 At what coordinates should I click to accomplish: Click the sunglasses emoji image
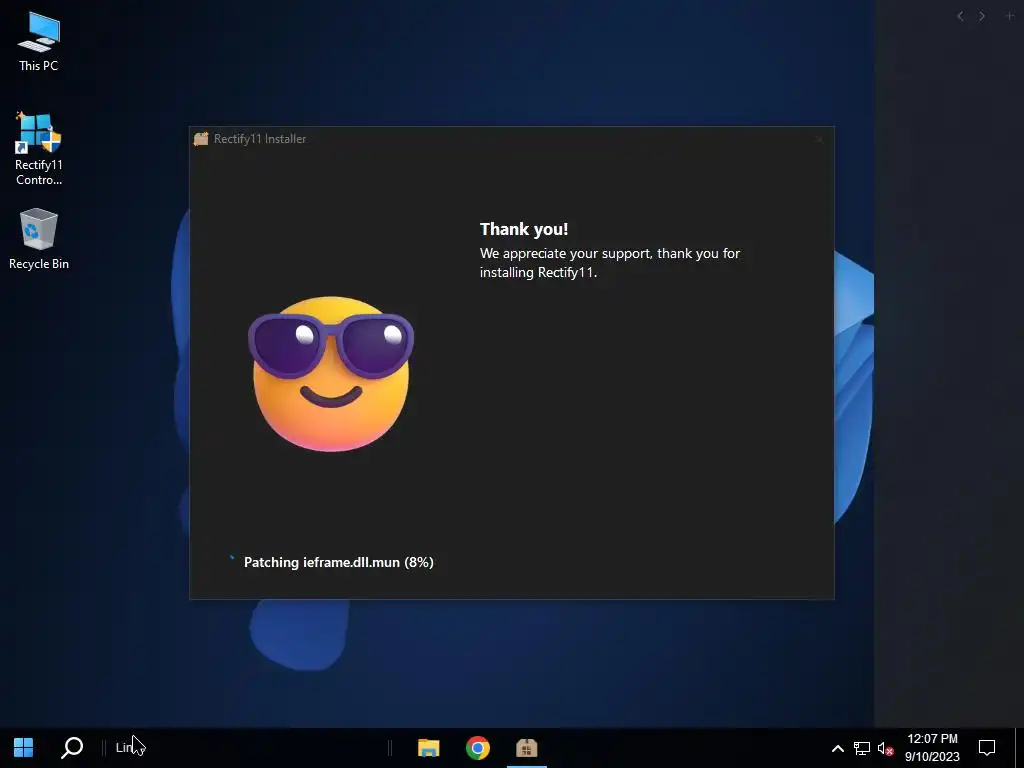[x=331, y=374]
